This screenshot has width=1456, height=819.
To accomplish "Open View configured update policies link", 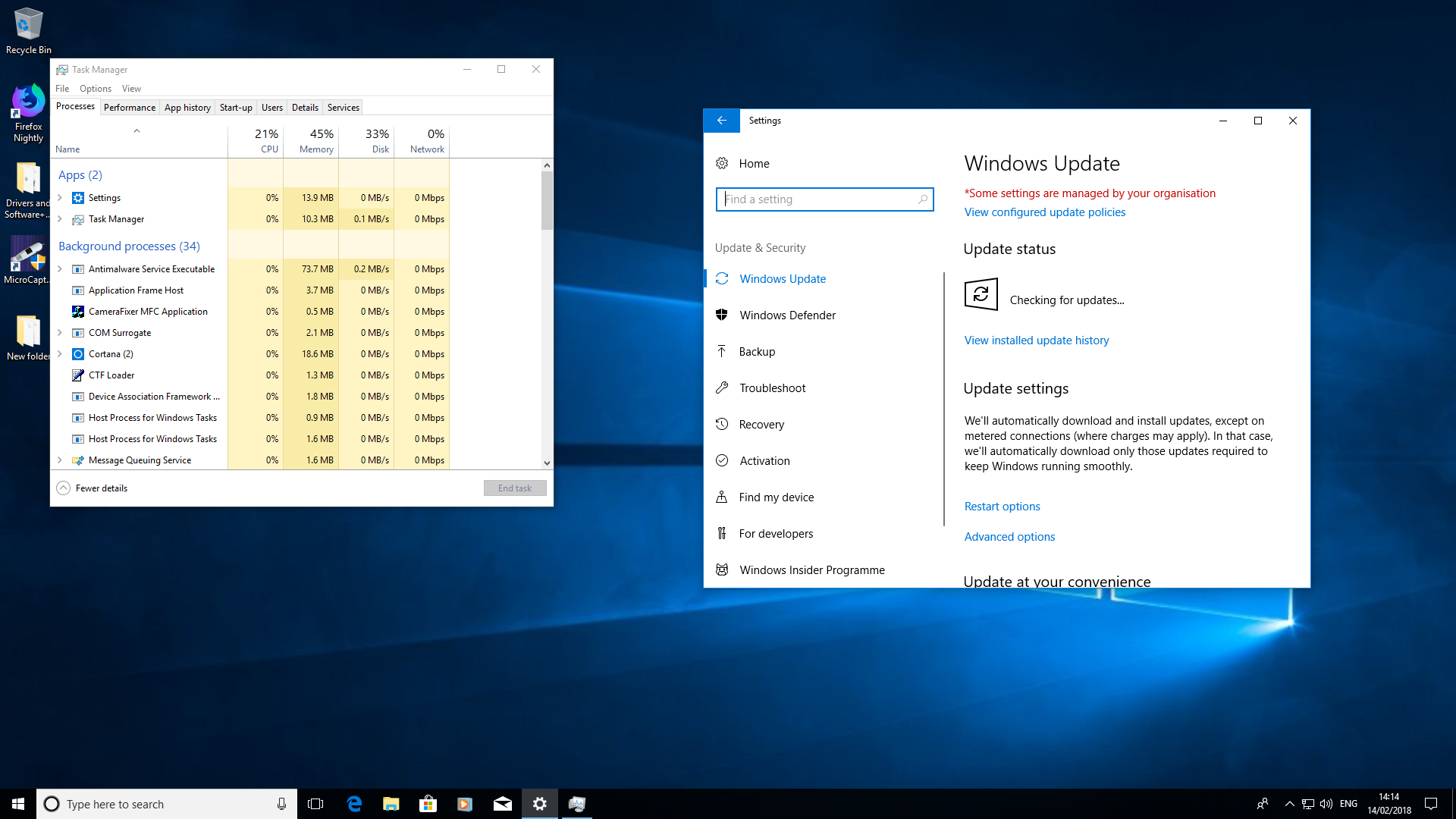I will (1044, 212).
